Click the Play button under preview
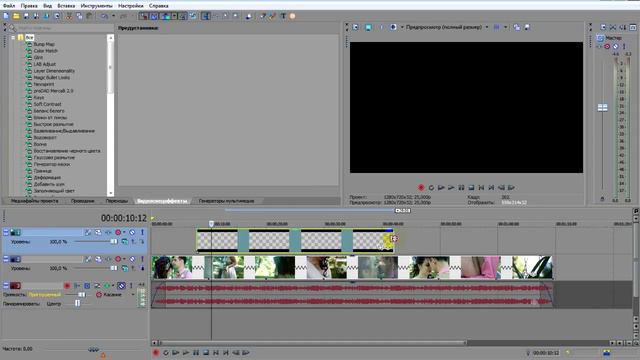640x360 pixels. pyautogui.click(x=451, y=187)
